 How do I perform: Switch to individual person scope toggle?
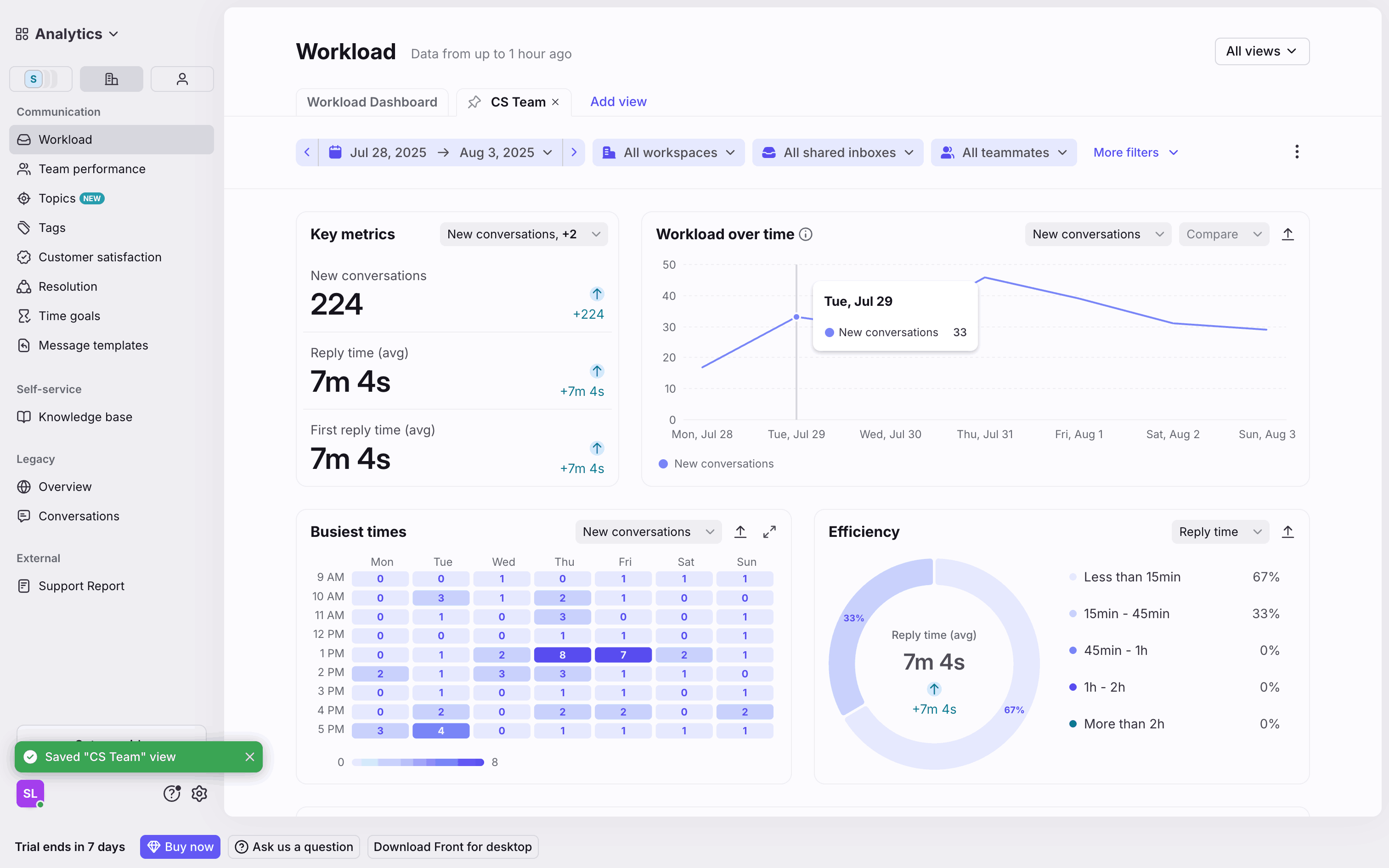[182, 79]
